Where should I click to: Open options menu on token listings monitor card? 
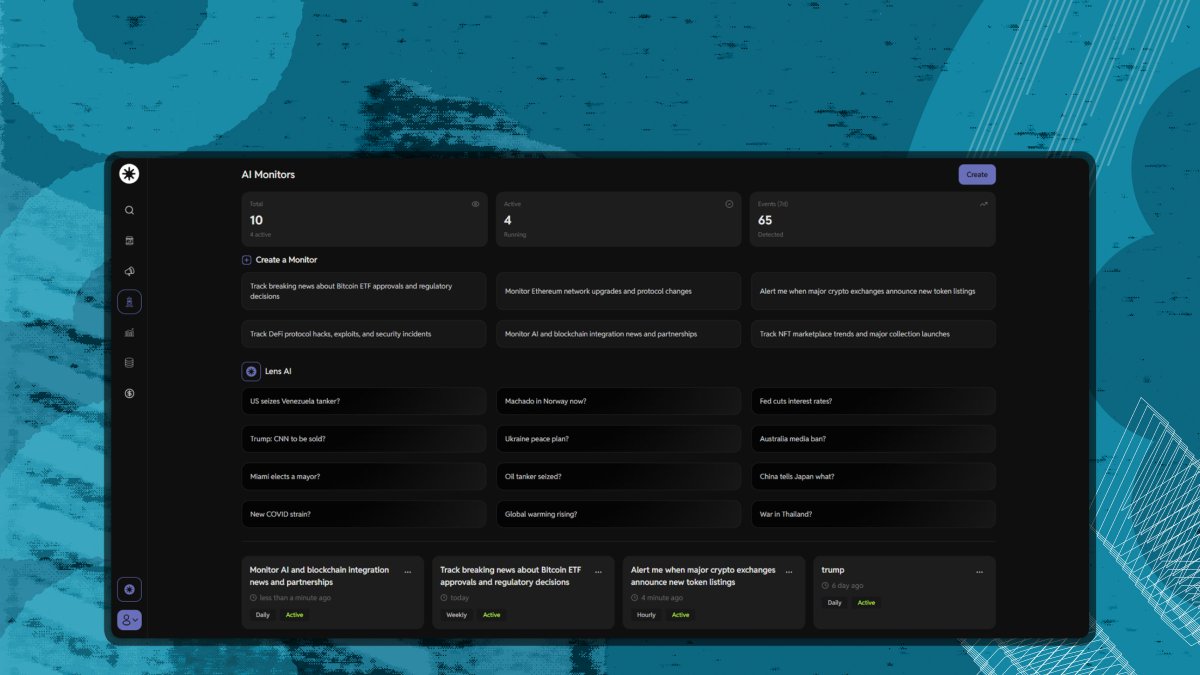pos(789,572)
